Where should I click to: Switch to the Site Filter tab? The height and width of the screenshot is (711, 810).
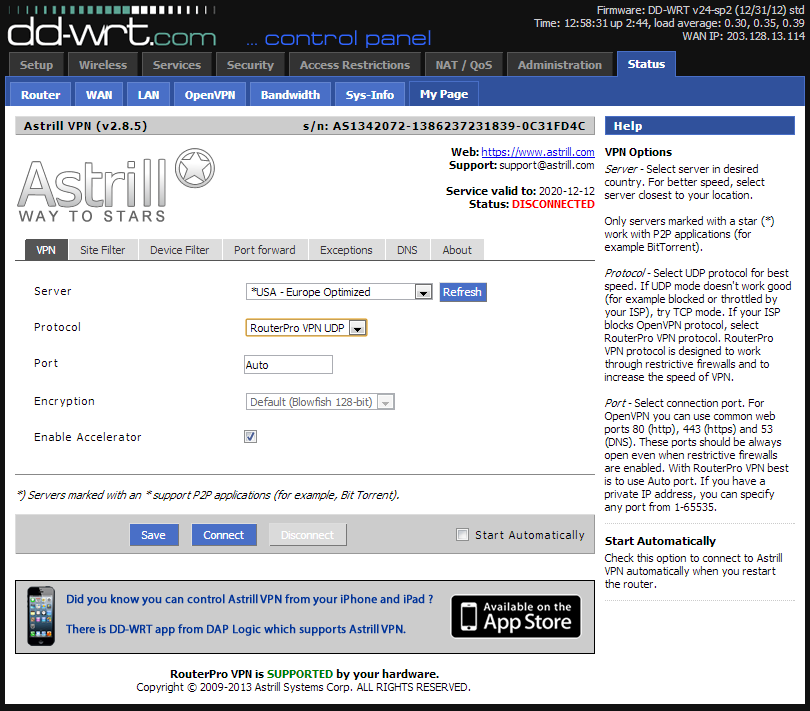click(x=103, y=250)
